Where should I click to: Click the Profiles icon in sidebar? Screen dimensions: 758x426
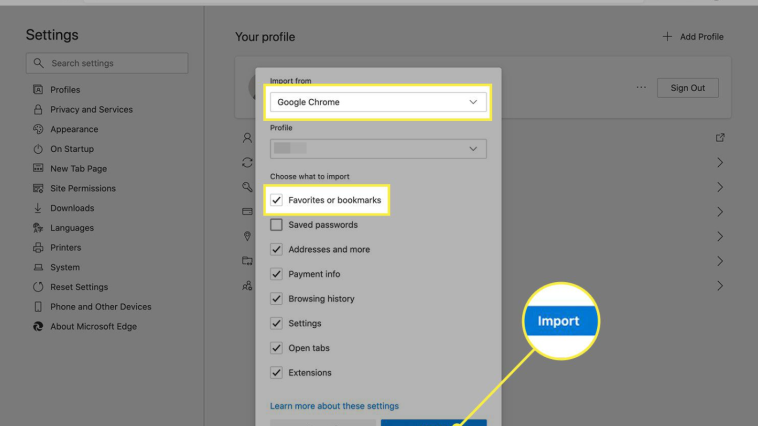coord(39,90)
